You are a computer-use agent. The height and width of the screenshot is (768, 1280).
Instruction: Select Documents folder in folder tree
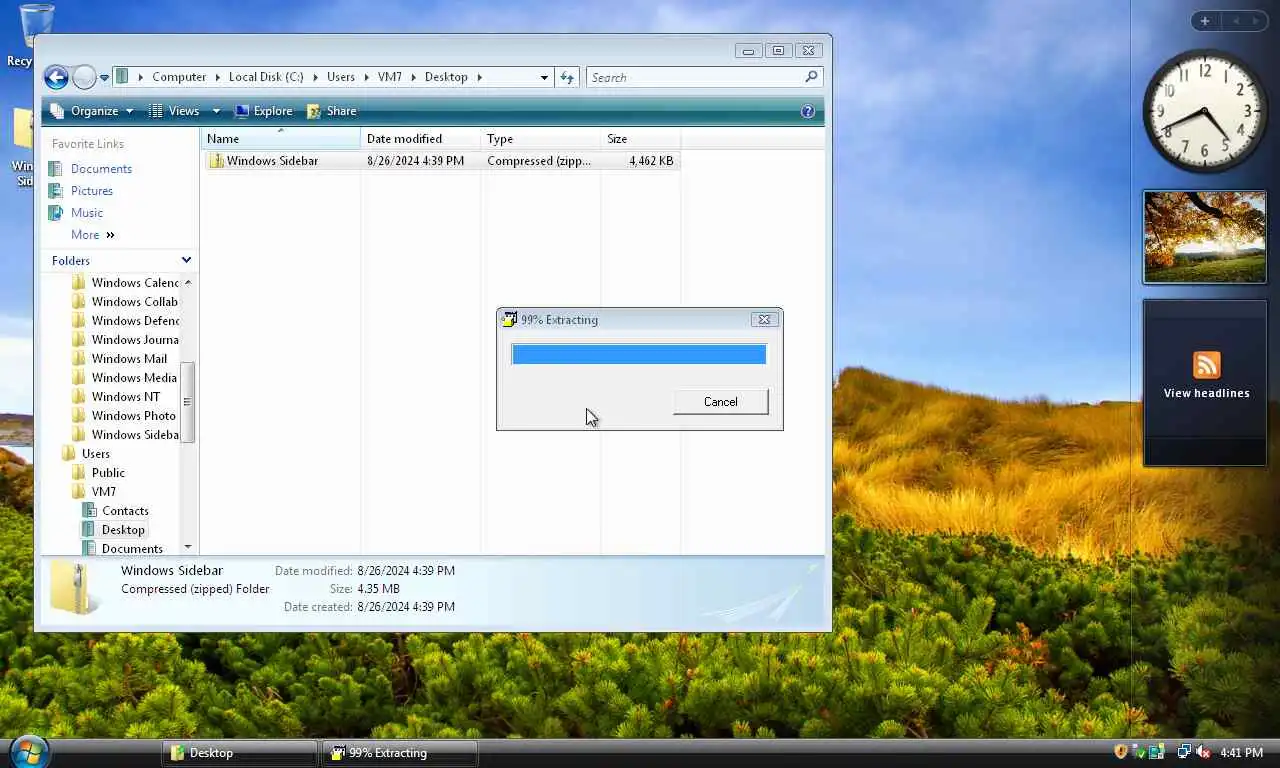pyautogui.click(x=132, y=549)
